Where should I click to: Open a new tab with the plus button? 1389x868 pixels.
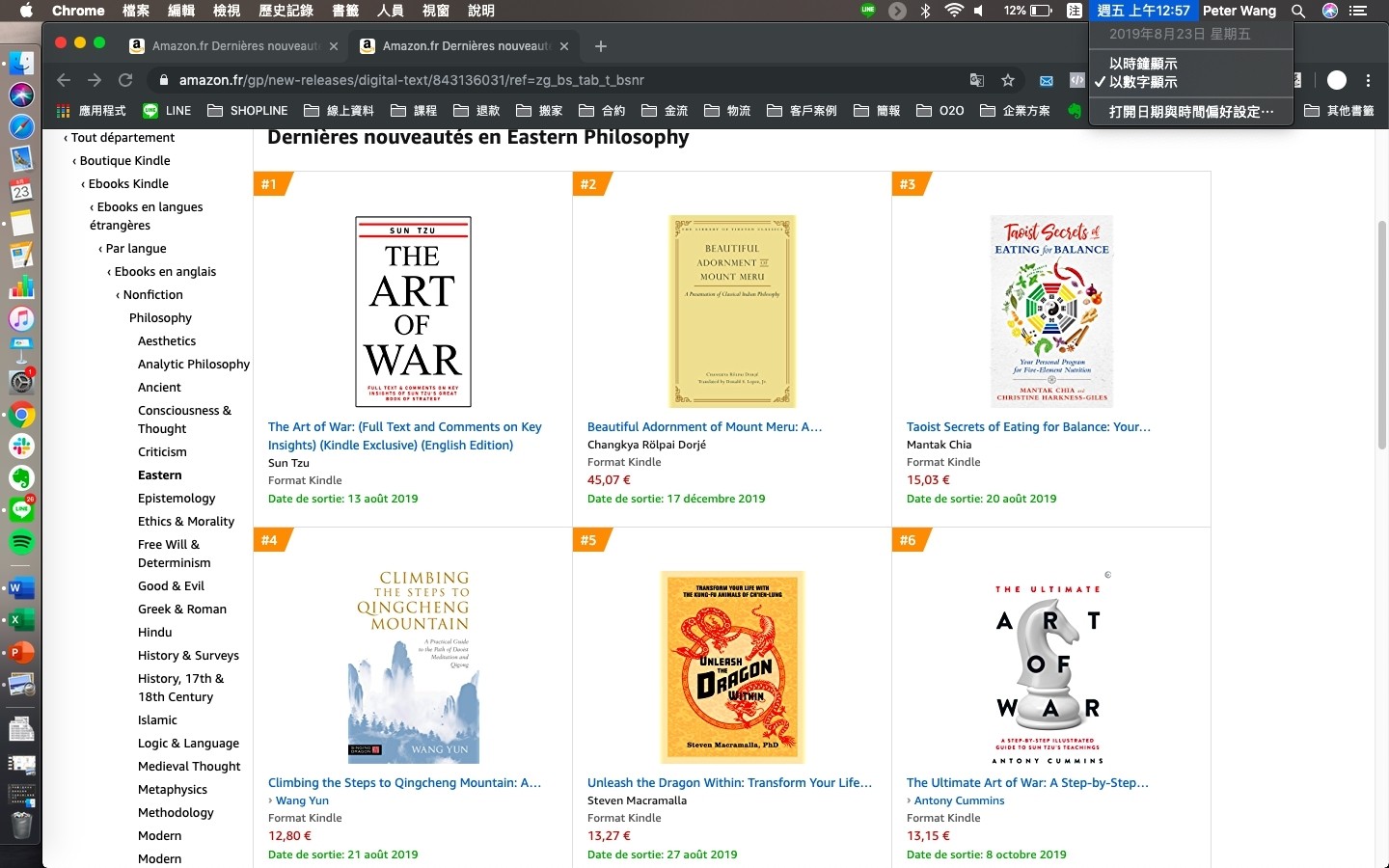(601, 46)
